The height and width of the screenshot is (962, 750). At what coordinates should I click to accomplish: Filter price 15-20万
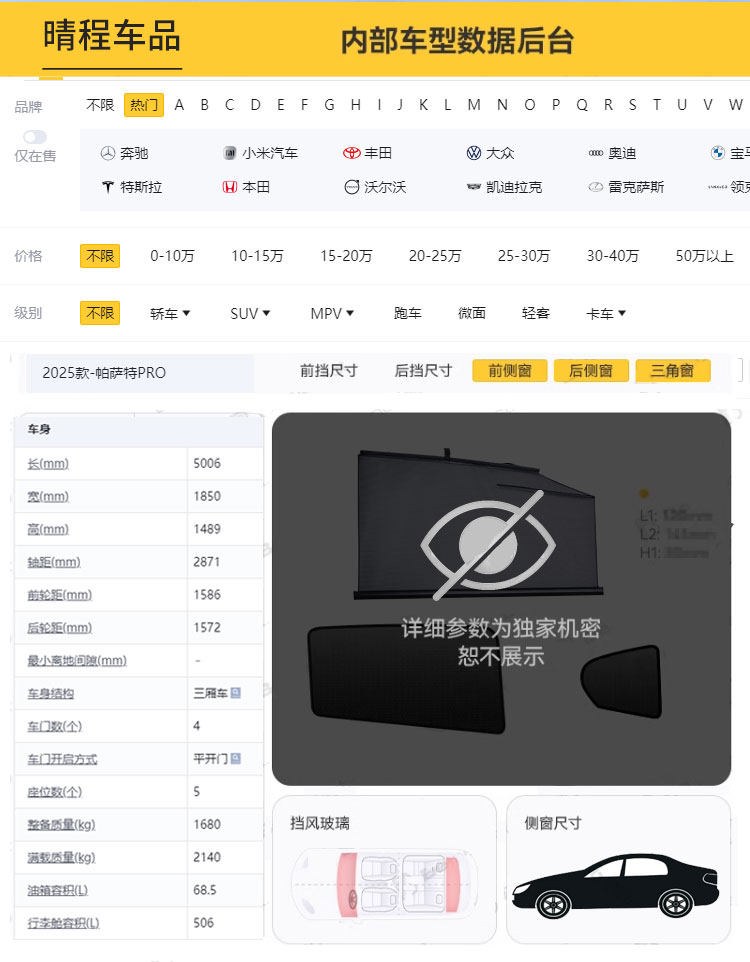coord(346,256)
